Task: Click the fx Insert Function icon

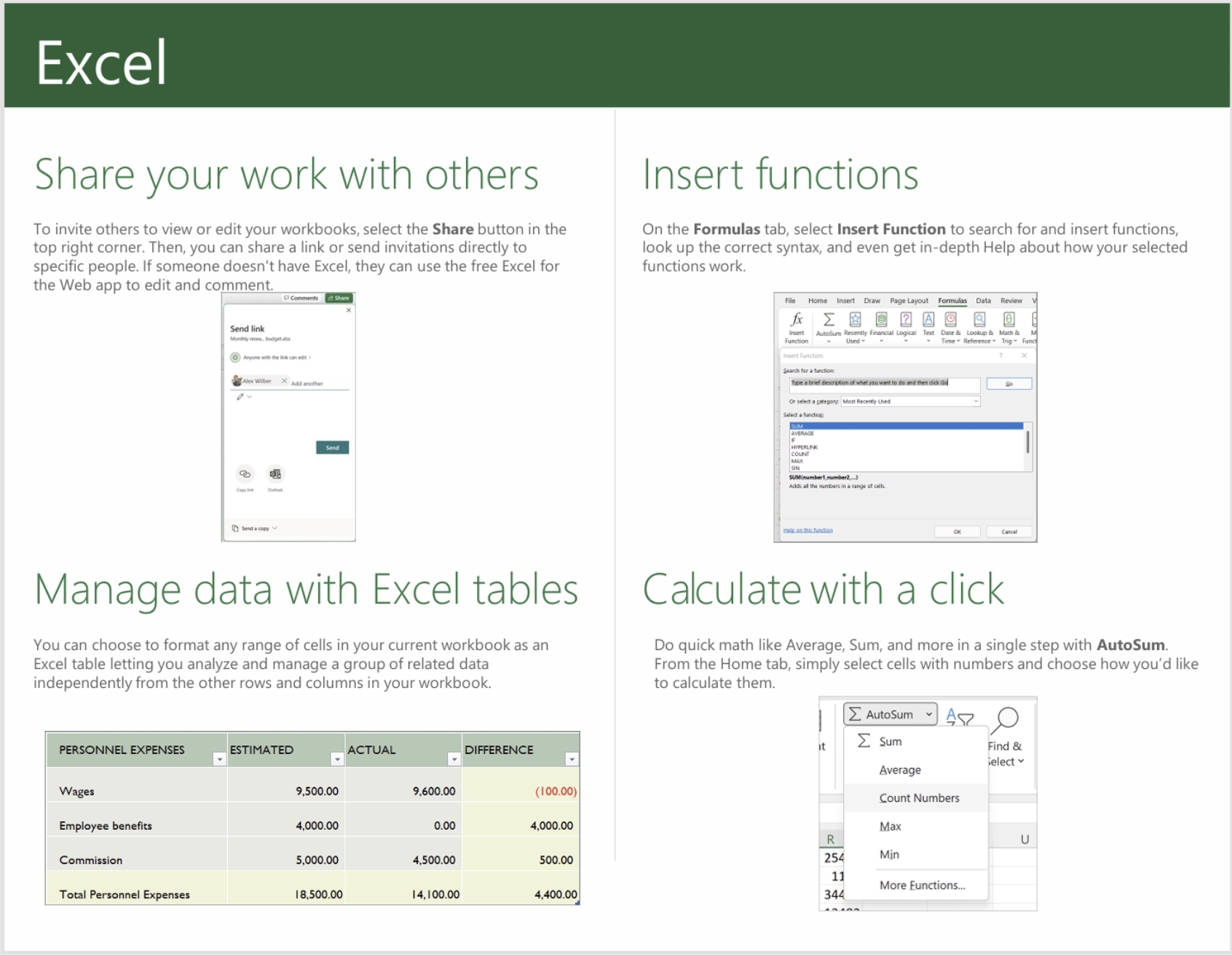Action: (797, 320)
